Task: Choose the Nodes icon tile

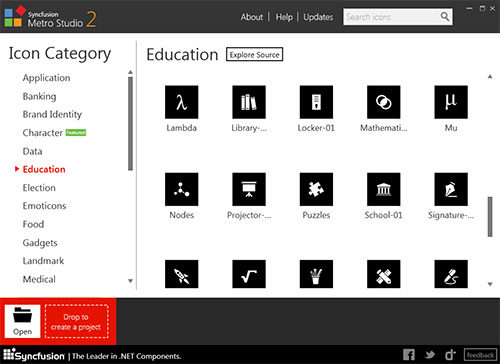Action: pos(182,189)
